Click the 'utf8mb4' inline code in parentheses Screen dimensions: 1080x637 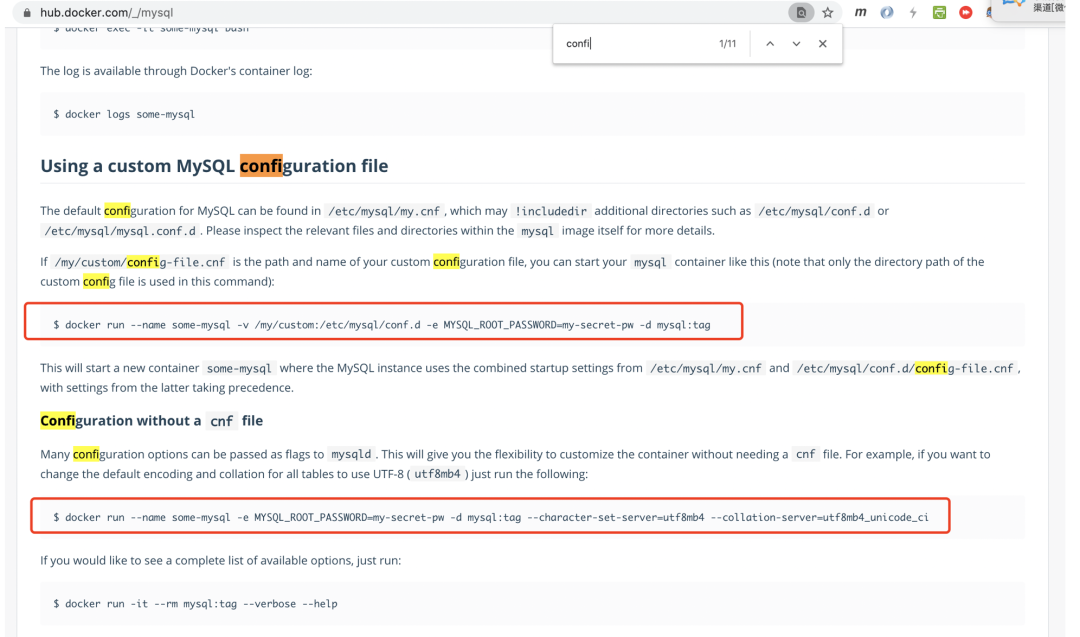coord(437,474)
